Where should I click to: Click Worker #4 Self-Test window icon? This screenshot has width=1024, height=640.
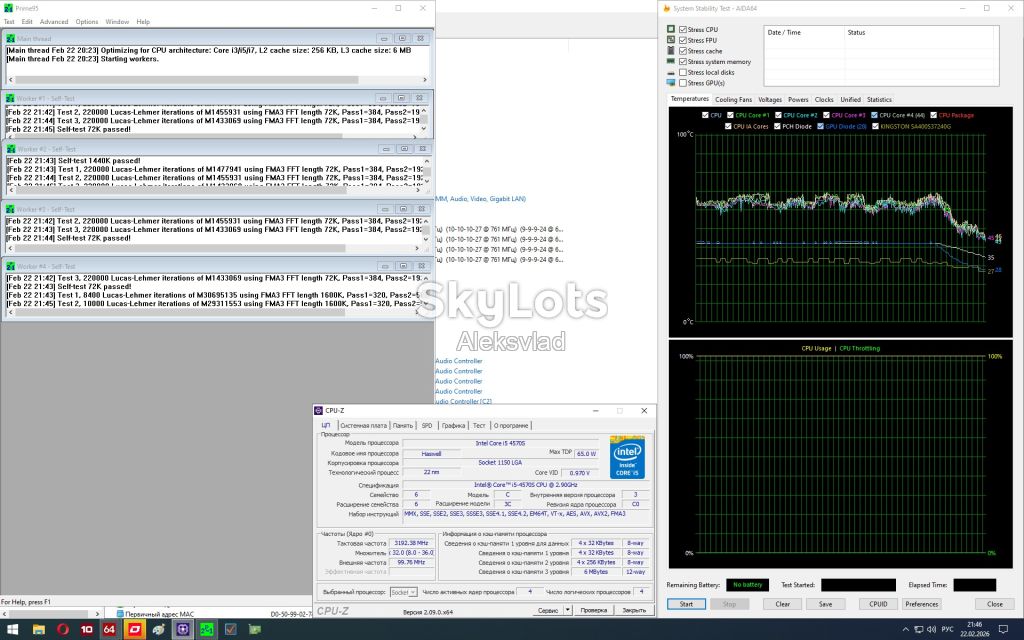coord(10,266)
